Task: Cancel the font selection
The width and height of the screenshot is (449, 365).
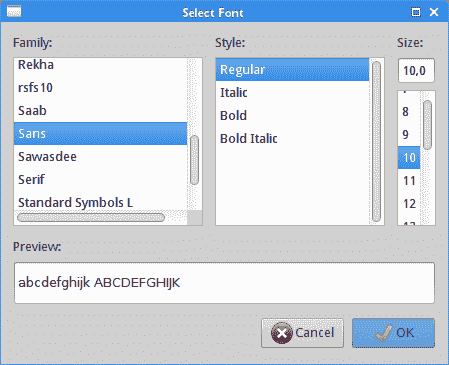Action: tap(302, 333)
